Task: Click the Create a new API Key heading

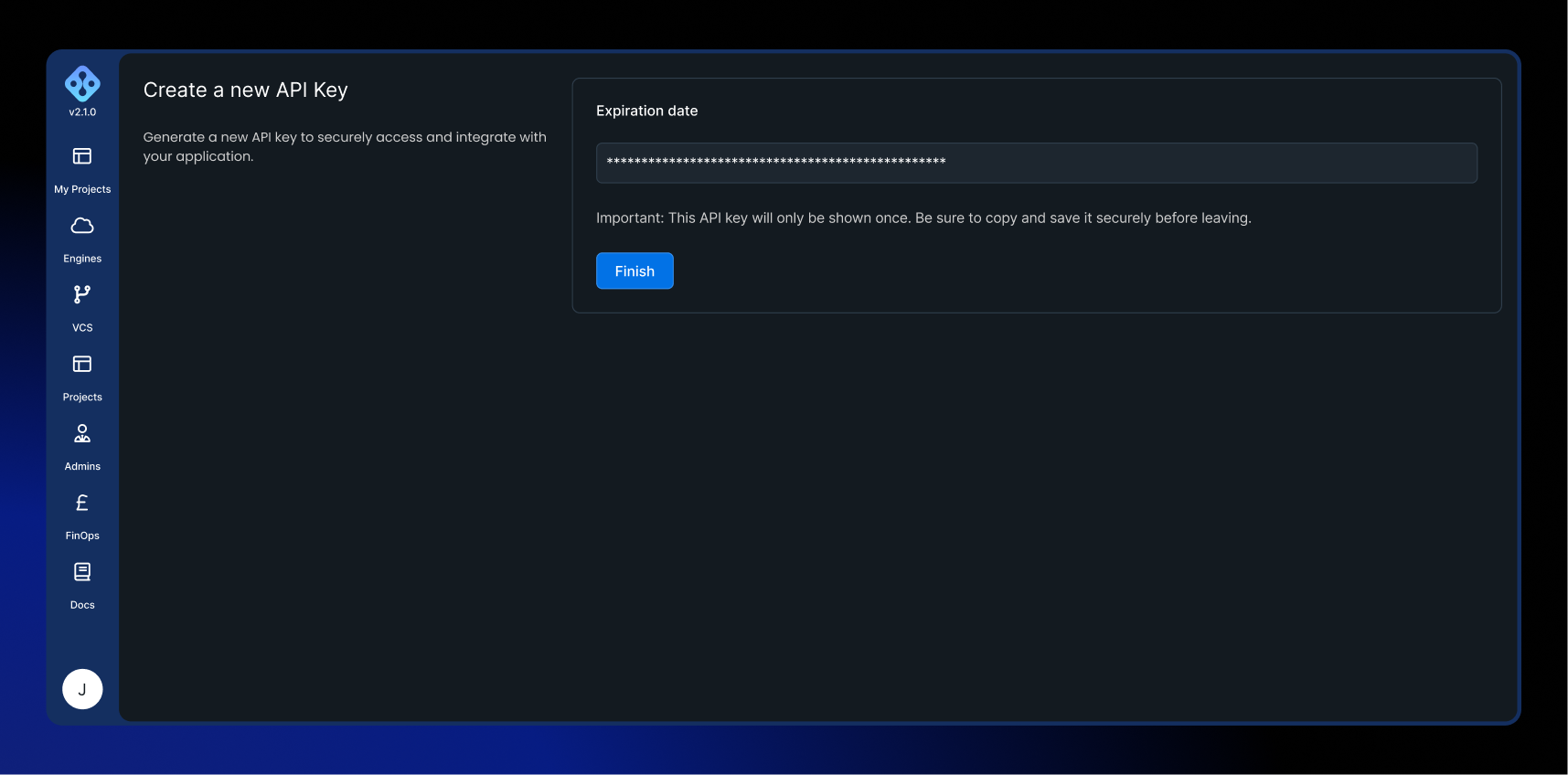Action: 246,90
